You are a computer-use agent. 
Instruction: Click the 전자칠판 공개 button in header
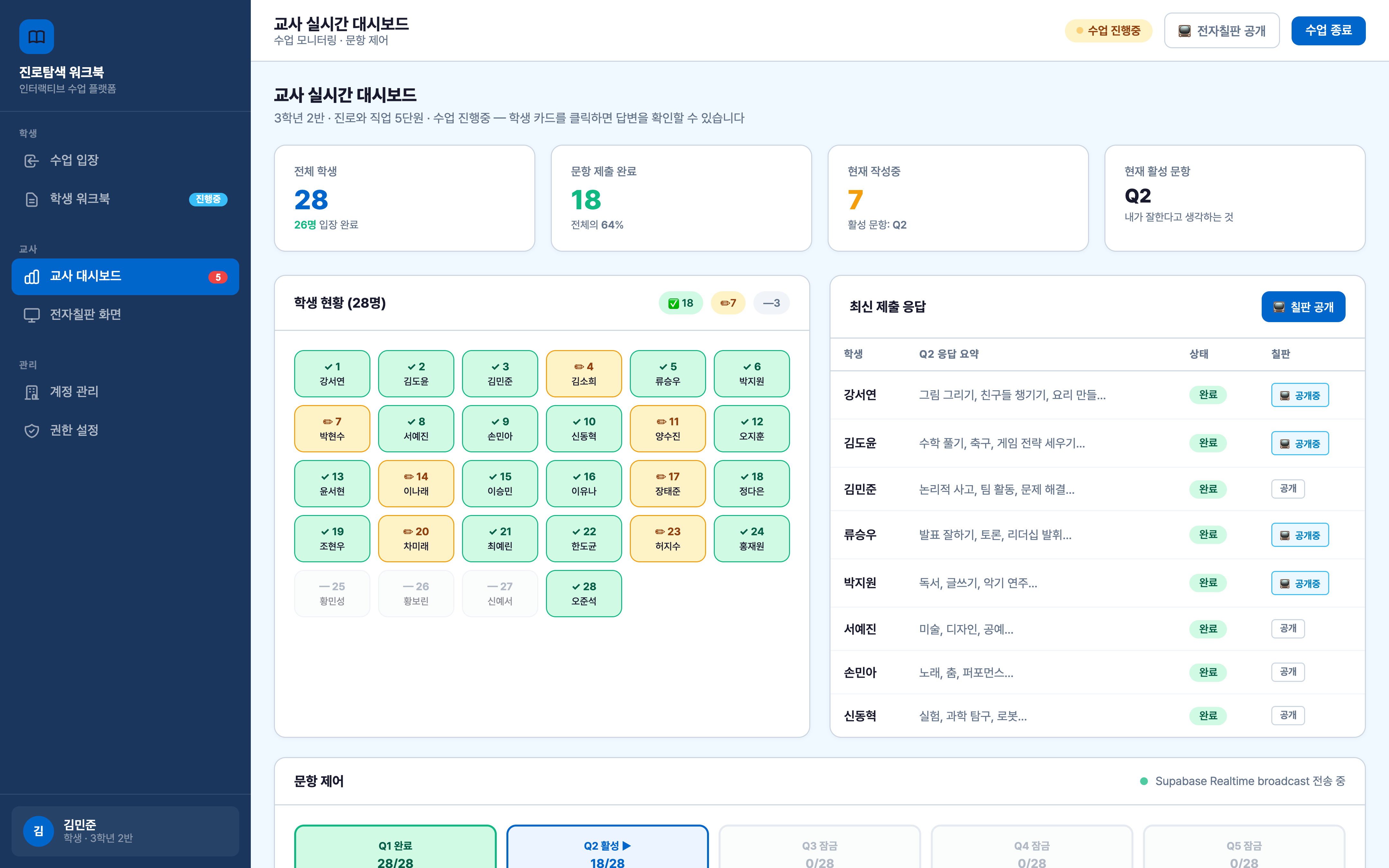pos(1221,31)
